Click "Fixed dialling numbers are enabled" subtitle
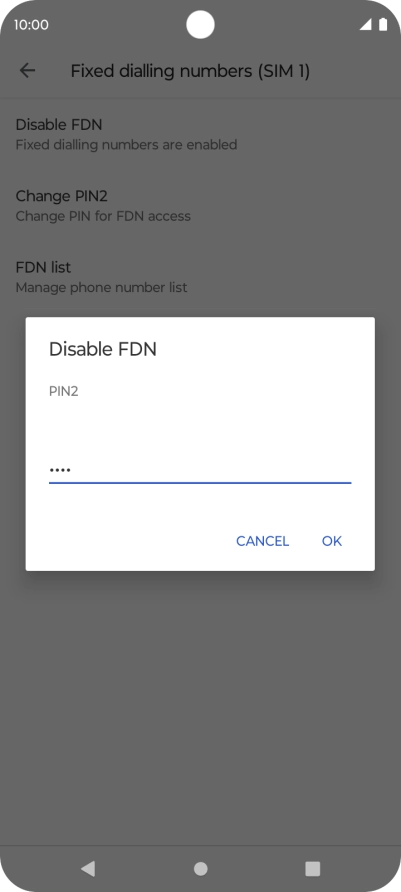The height and width of the screenshot is (892, 401). (126, 144)
